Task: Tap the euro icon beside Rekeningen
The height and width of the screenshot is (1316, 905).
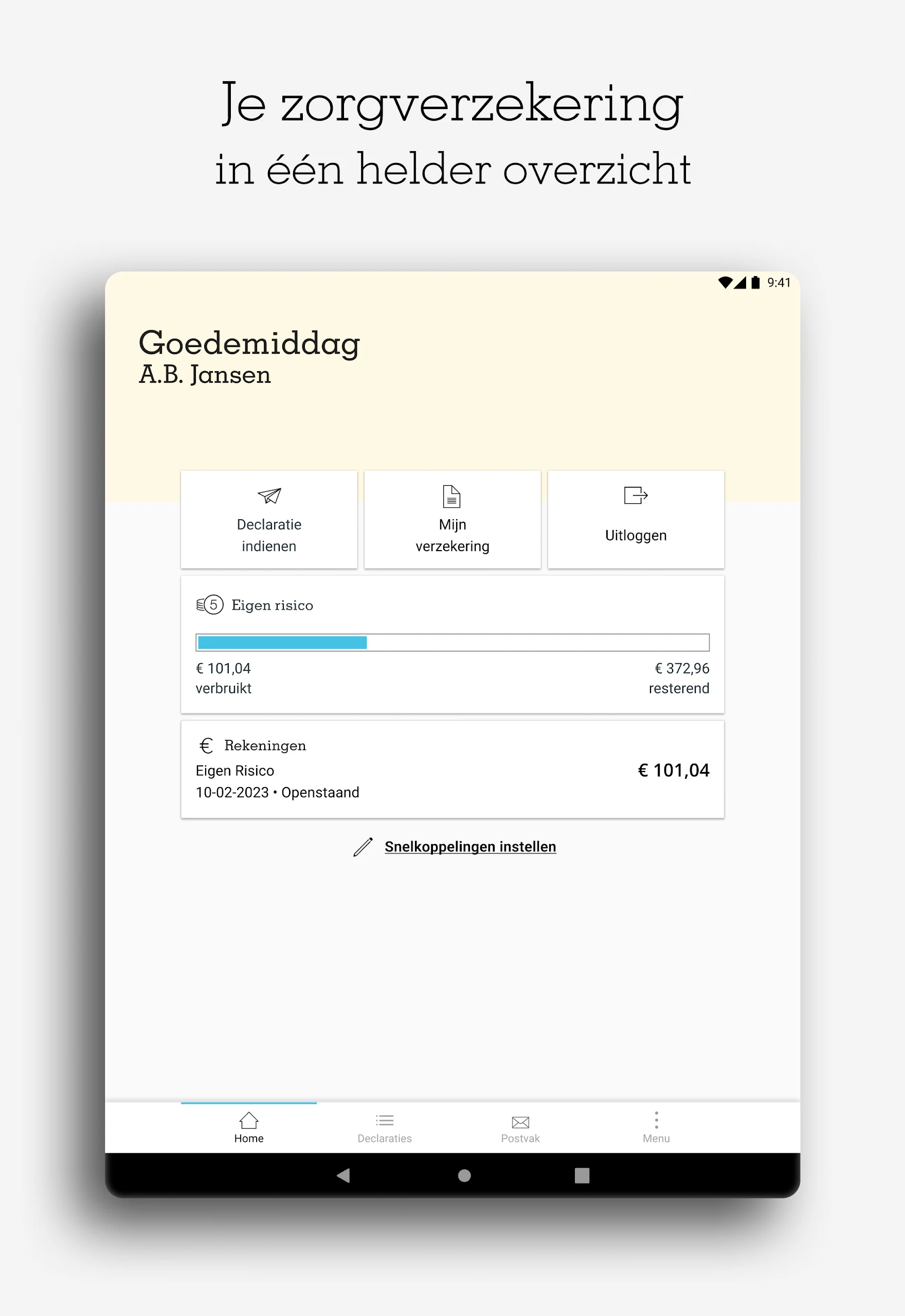Action: [206, 745]
